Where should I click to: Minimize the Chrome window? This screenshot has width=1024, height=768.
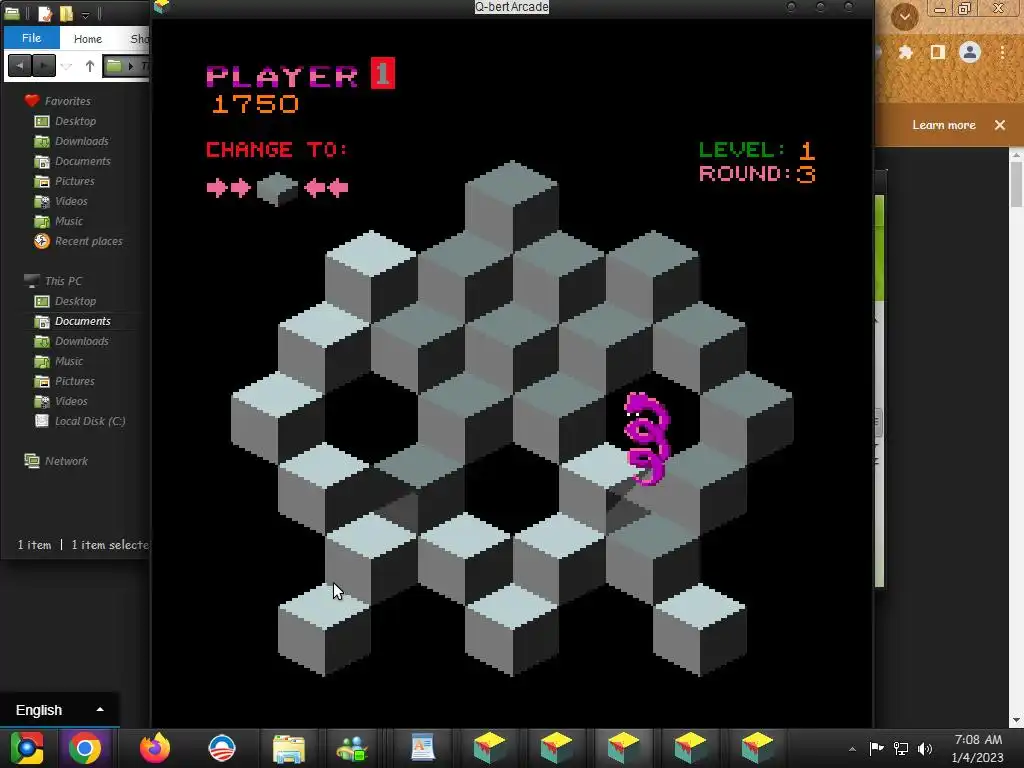(940, 8)
